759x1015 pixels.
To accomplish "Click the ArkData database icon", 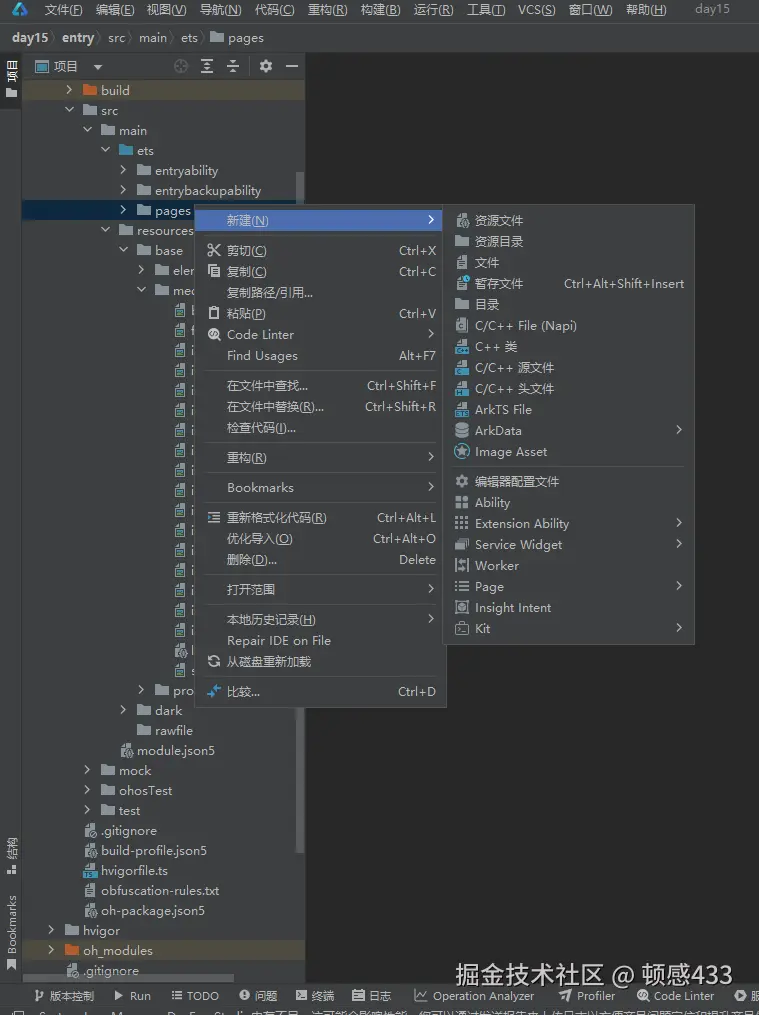I will [462, 430].
